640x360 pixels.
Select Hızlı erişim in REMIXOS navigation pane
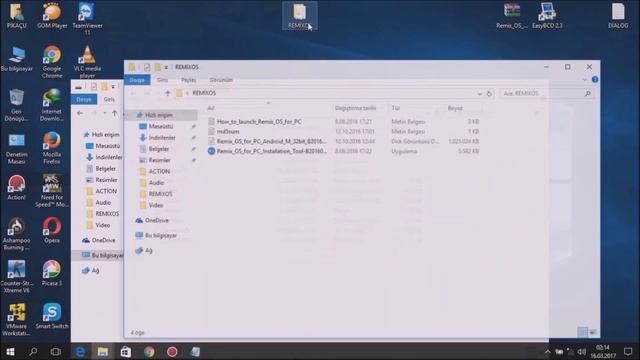(x=159, y=115)
